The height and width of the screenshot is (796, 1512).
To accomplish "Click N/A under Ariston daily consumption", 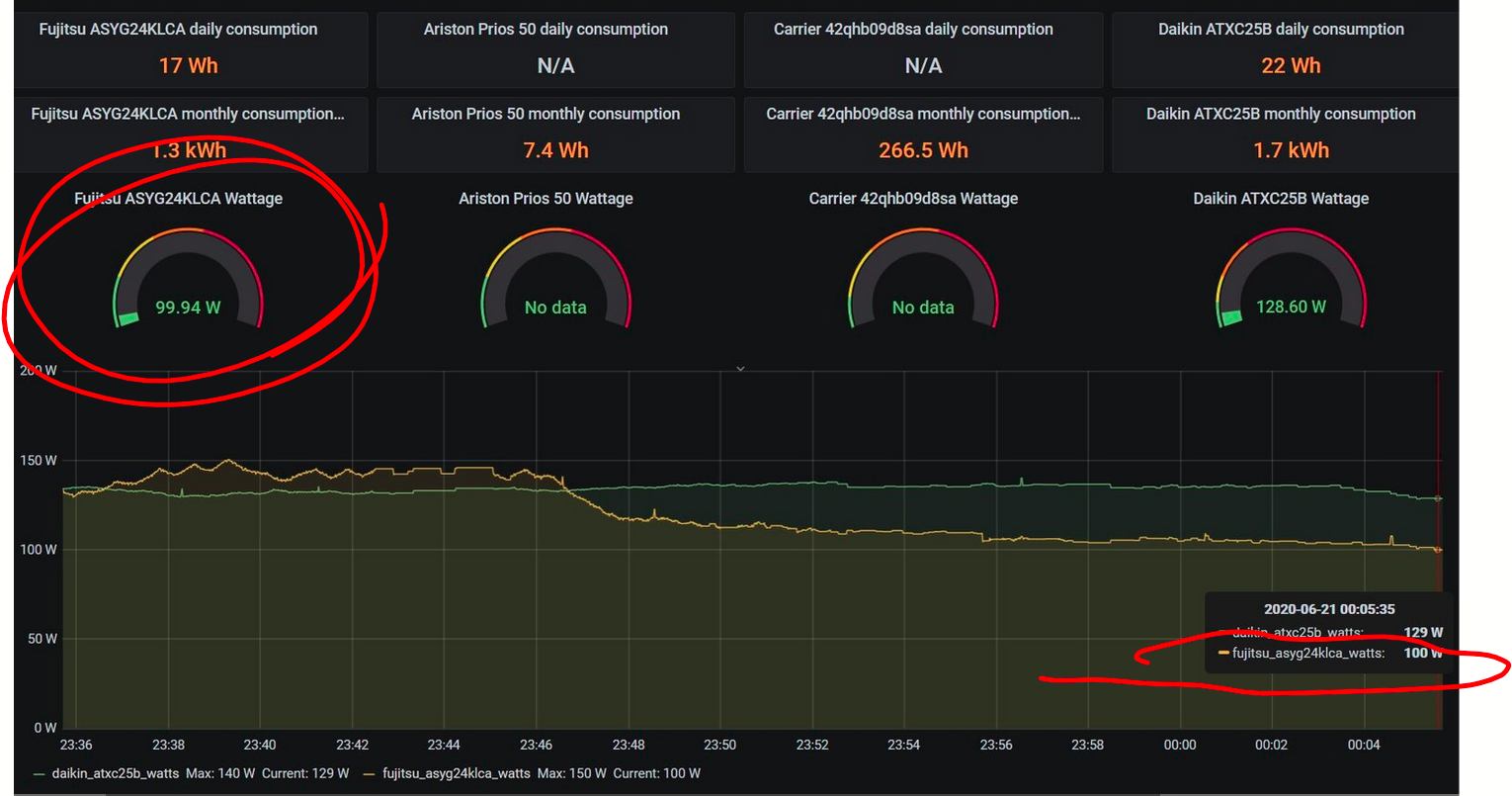I will [555, 65].
